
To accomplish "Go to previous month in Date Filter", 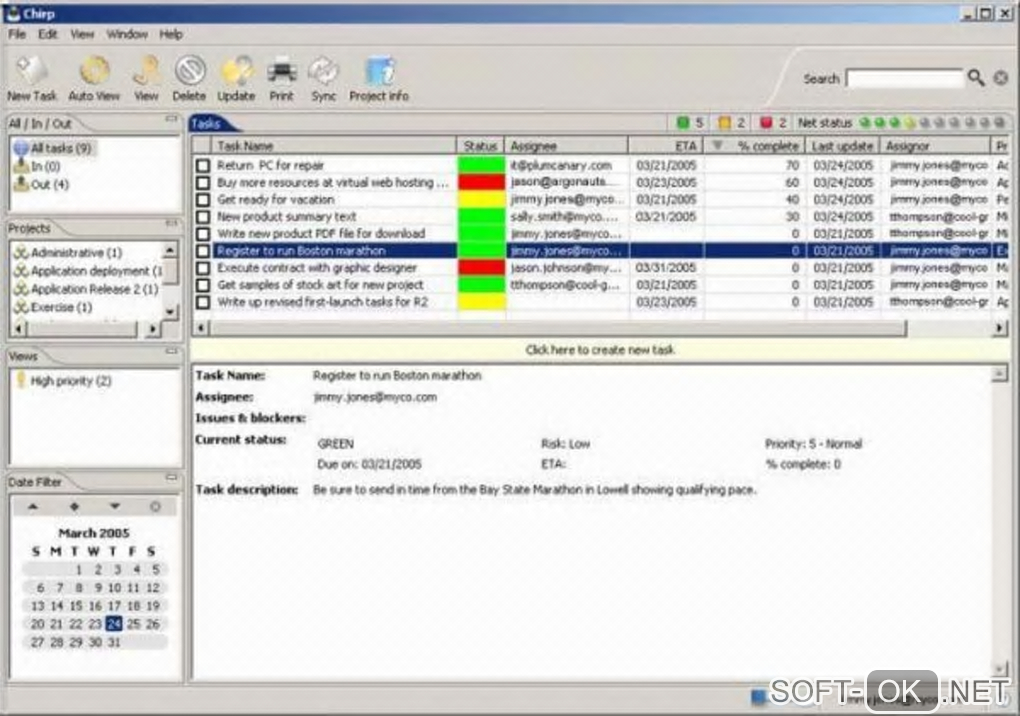I will pyautogui.click(x=33, y=507).
